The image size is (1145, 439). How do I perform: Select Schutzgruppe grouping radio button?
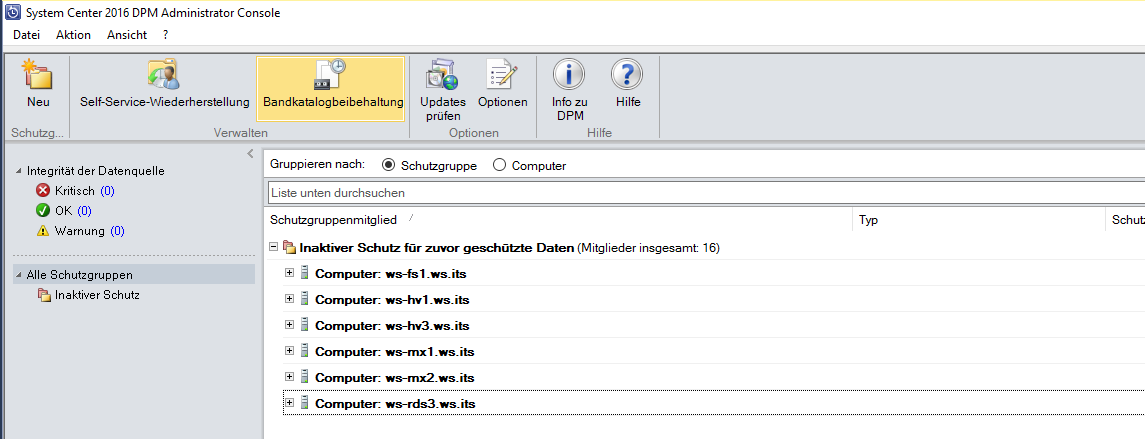pos(388,165)
